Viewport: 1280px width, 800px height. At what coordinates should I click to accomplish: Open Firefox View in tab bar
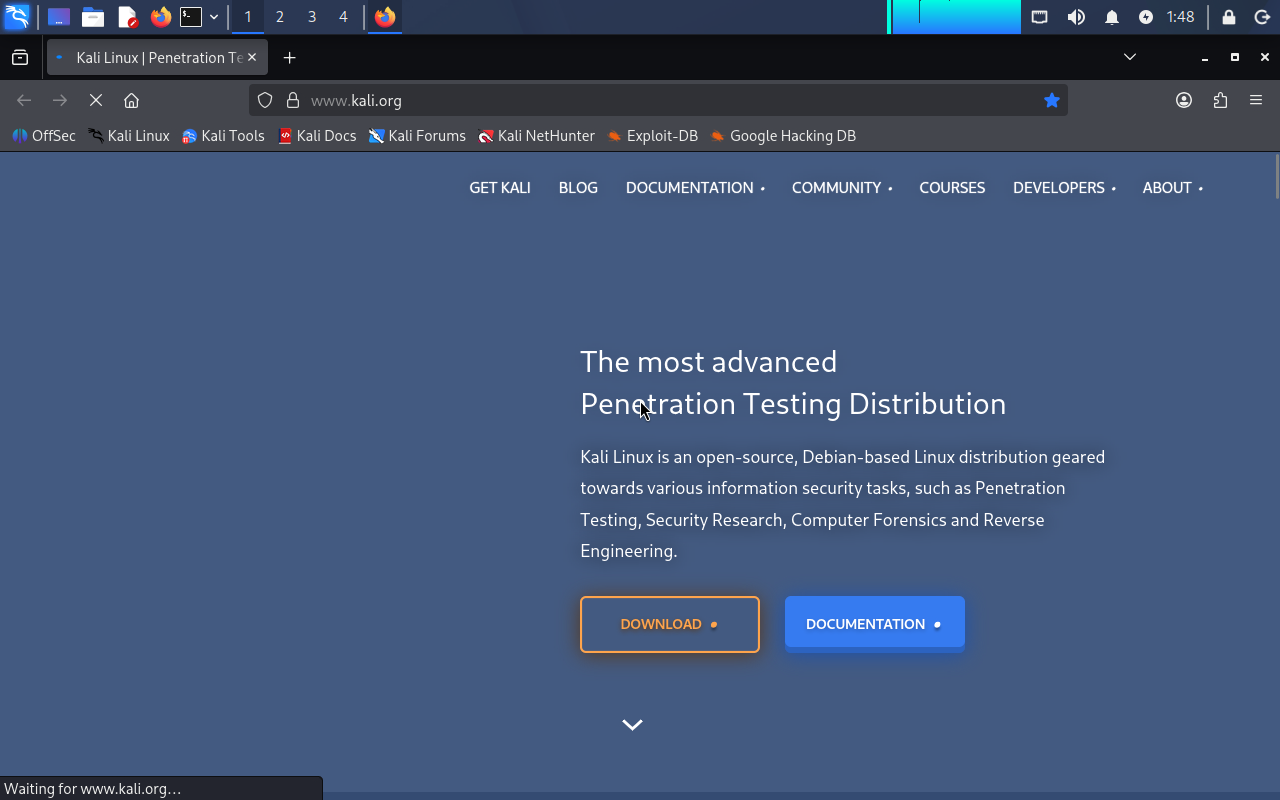point(20,58)
